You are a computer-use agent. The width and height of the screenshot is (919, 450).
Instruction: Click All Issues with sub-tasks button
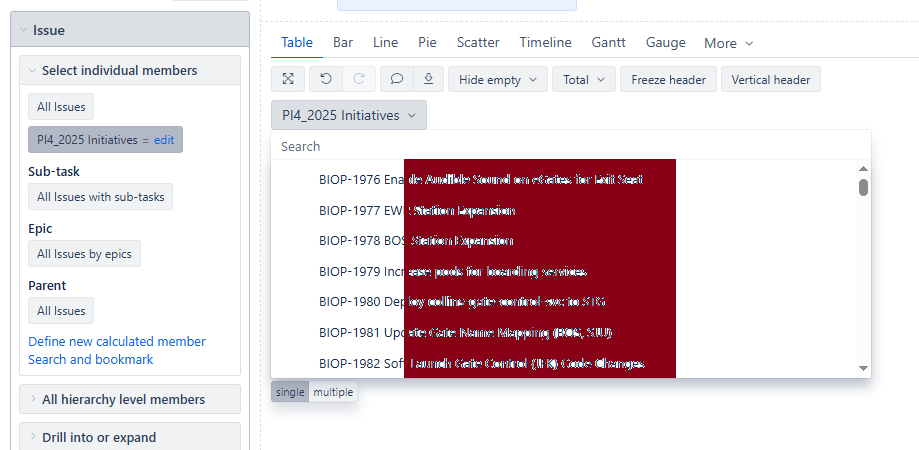pos(100,197)
